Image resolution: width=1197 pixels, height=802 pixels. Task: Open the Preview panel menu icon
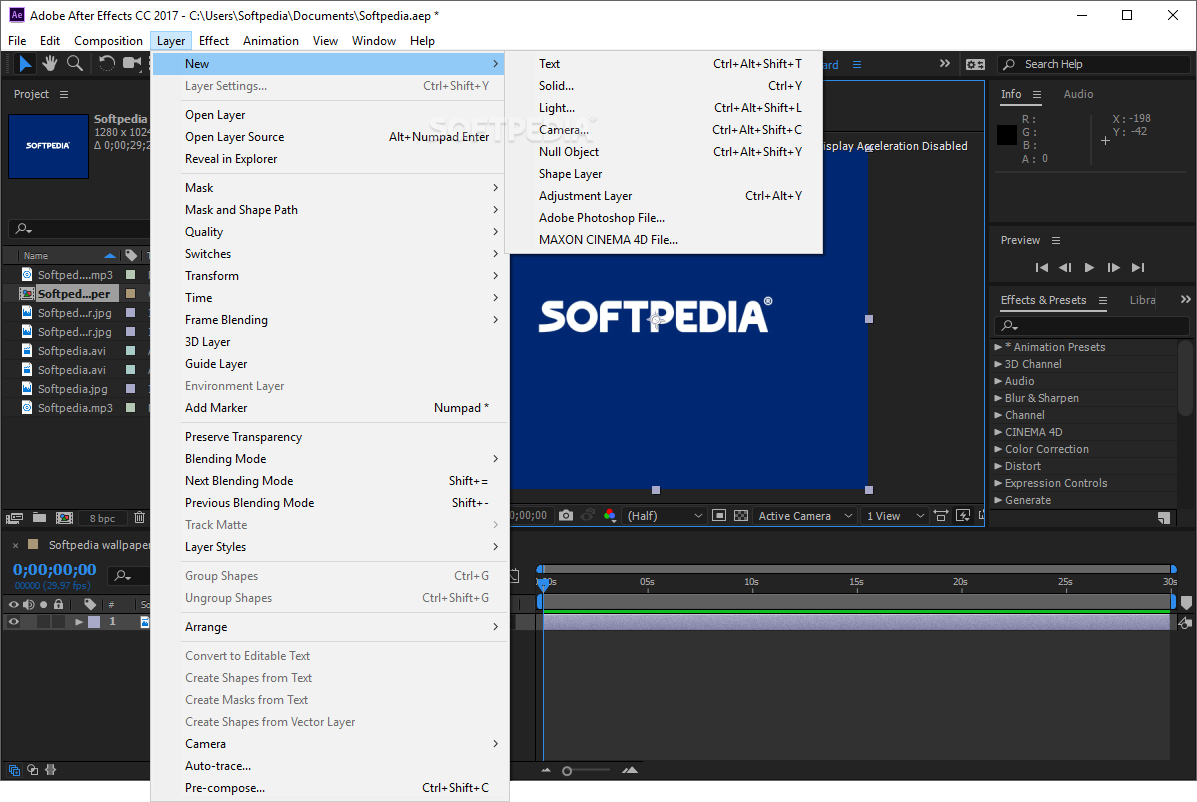point(1056,240)
